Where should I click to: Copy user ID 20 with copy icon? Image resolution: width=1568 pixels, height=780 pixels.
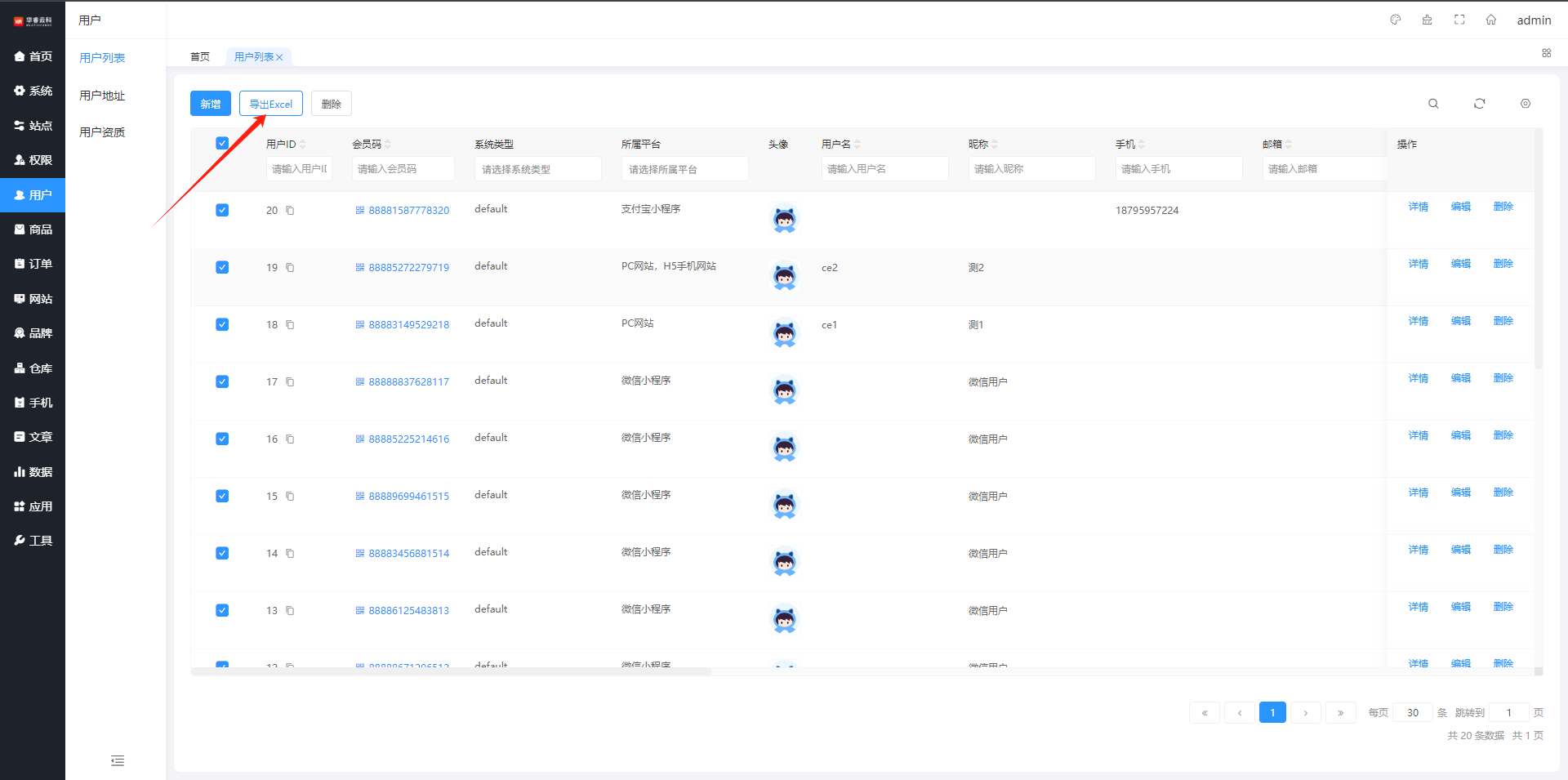pyautogui.click(x=290, y=211)
